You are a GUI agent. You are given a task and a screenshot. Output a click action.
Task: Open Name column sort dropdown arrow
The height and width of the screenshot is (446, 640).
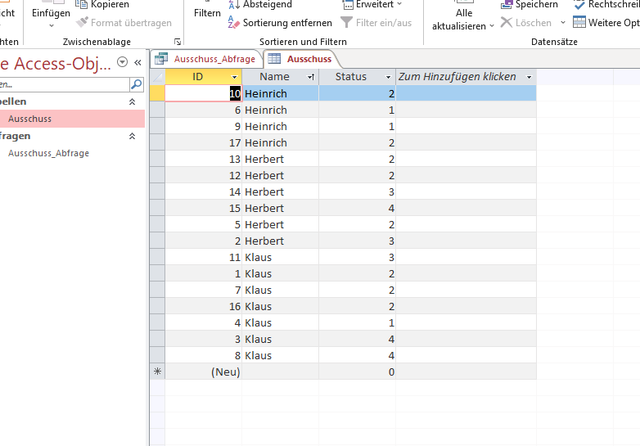coord(311,77)
